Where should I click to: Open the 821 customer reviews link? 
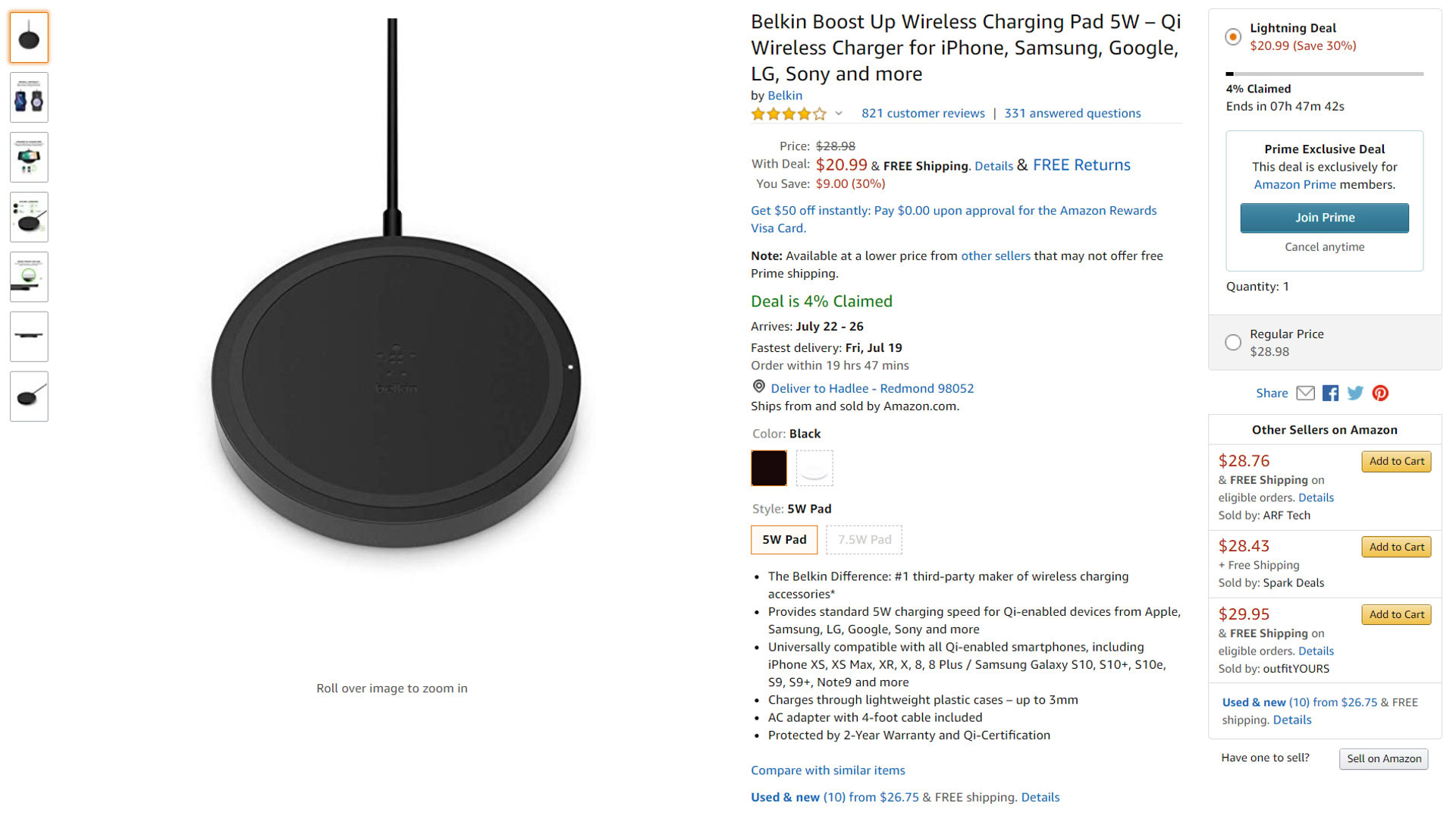pos(923,113)
